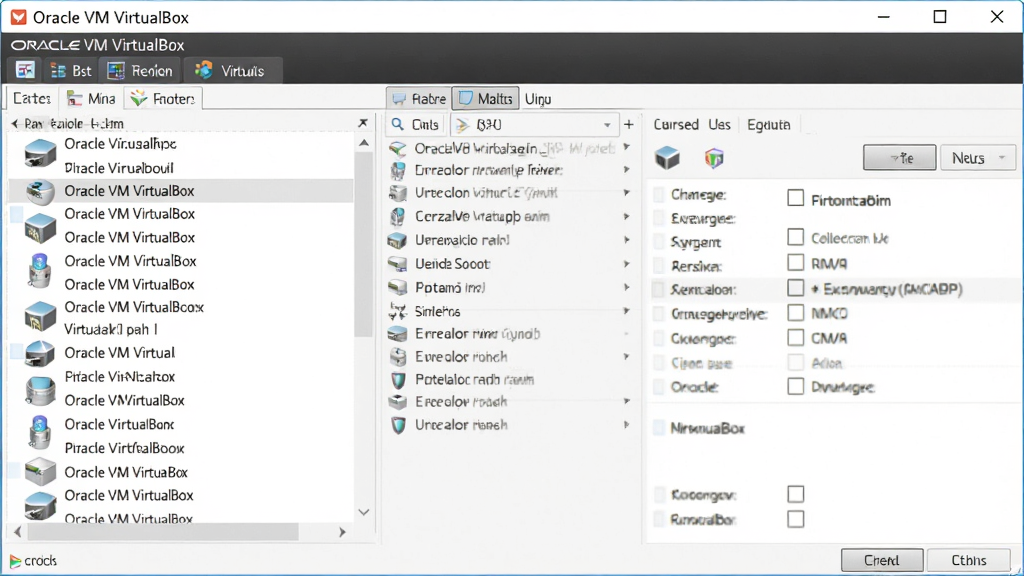Screen dimensions: 1024x576
Task: Click the icon beside Errealor rine
Action: pos(398,334)
